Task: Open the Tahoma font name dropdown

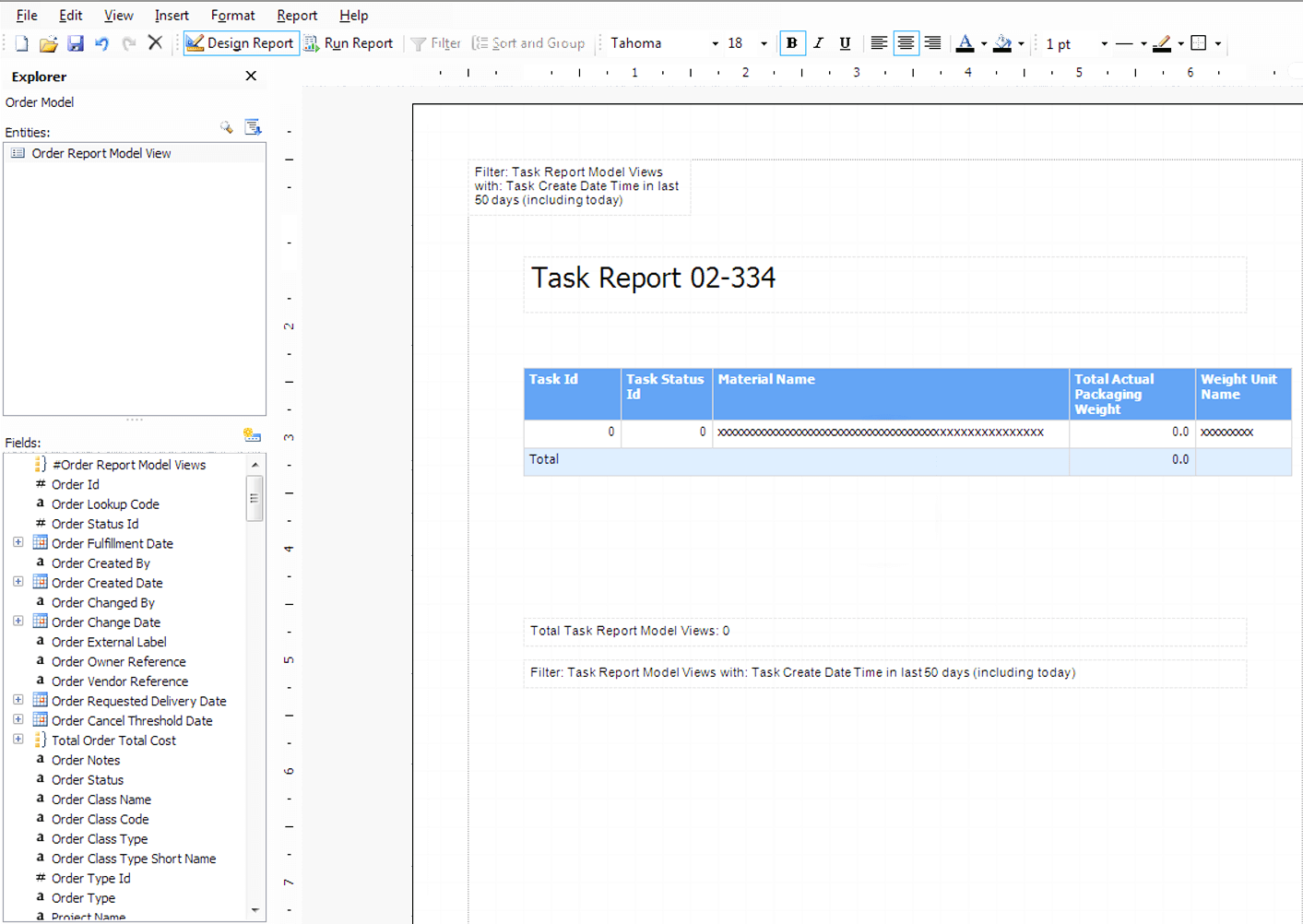Action: tap(715, 43)
